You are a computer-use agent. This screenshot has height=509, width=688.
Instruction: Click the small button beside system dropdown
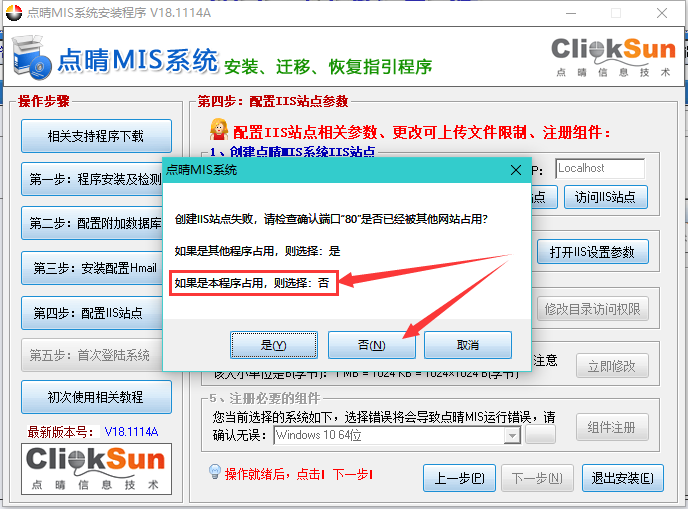coord(541,435)
